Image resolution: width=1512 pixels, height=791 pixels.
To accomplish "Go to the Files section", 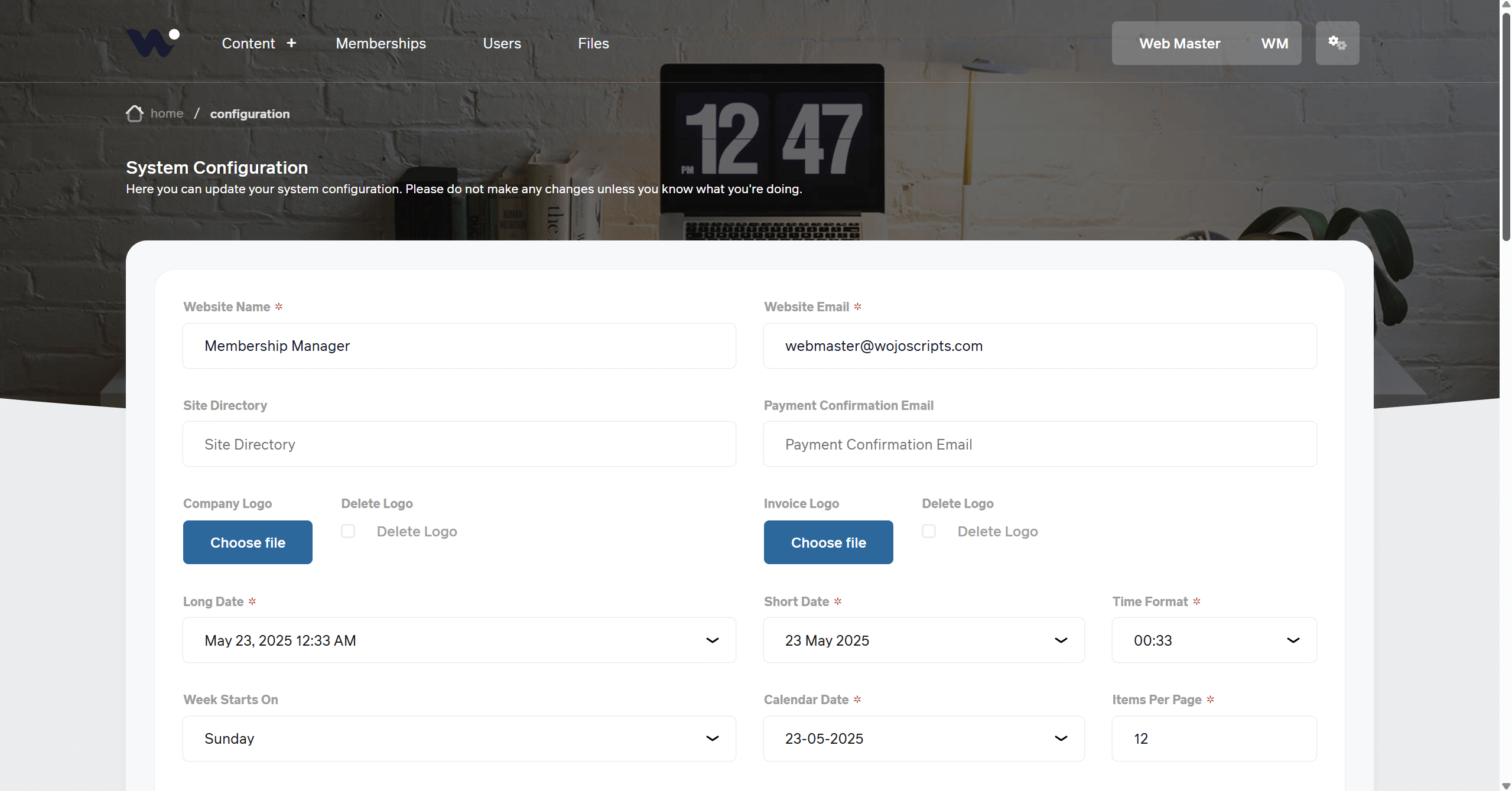I will pos(593,43).
